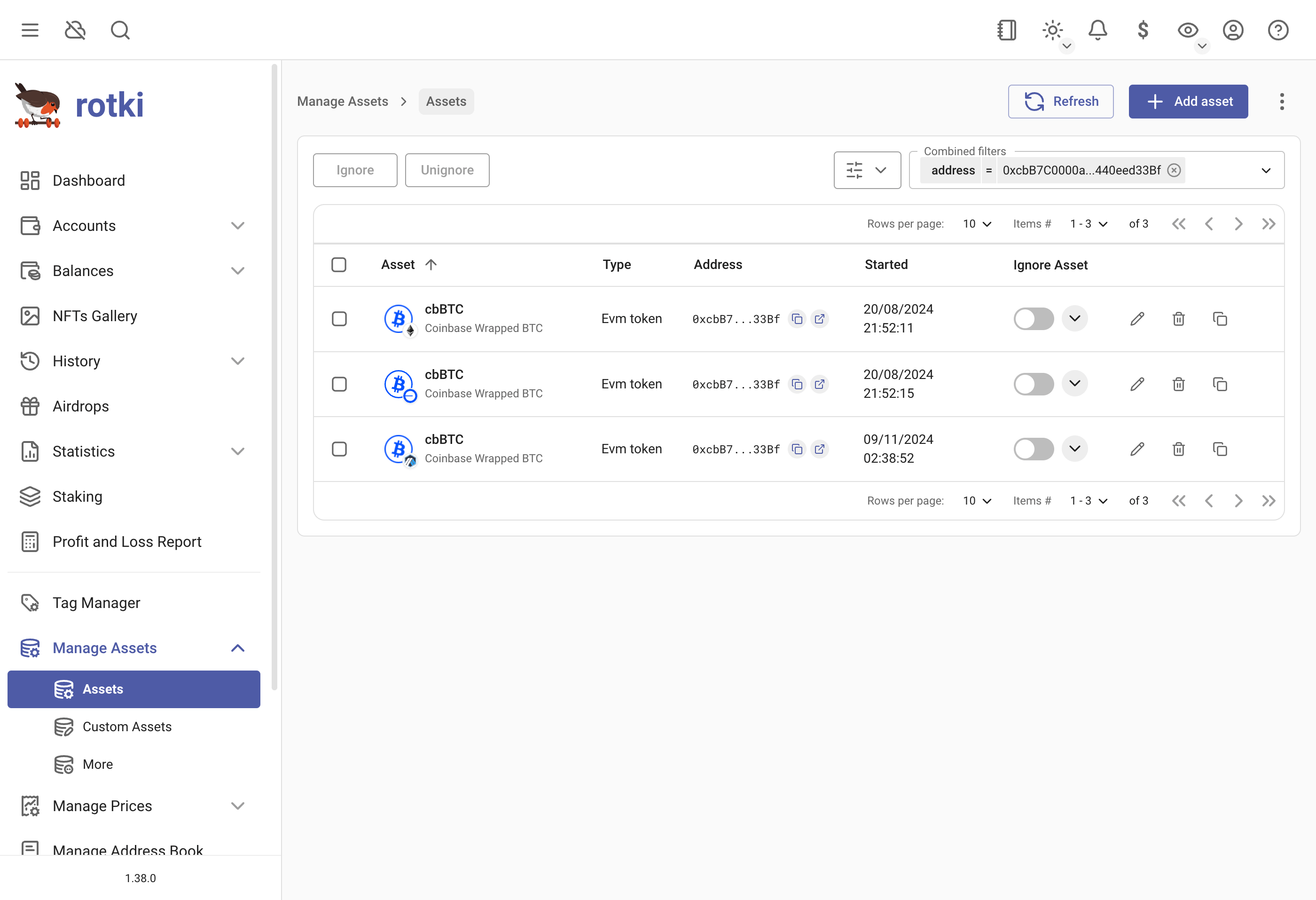This screenshot has width=1316, height=900.
Task: Open Staking in sidebar
Action: [133, 497]
